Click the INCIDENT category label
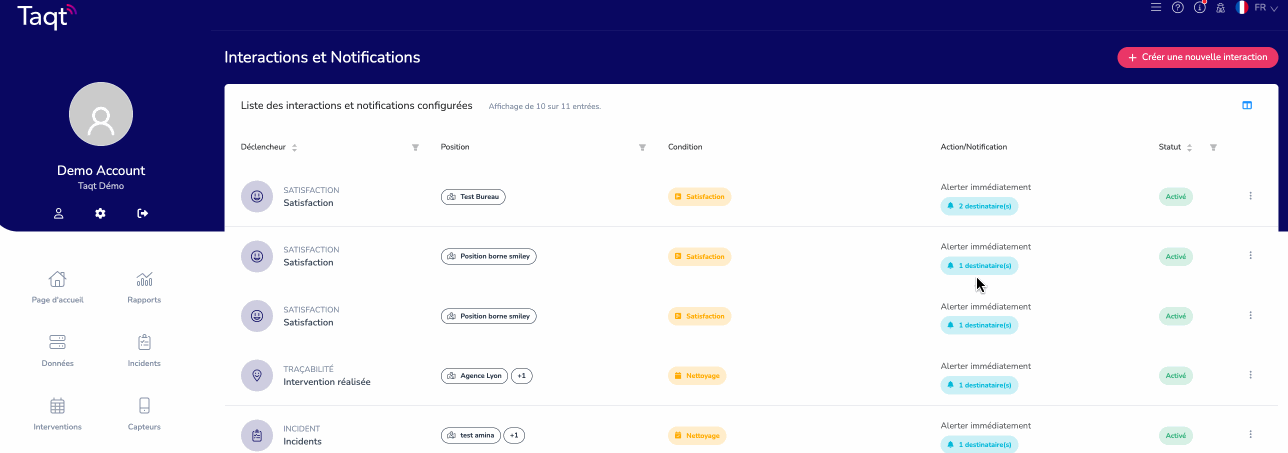The image size is (1288, 453). coord(301,429)
